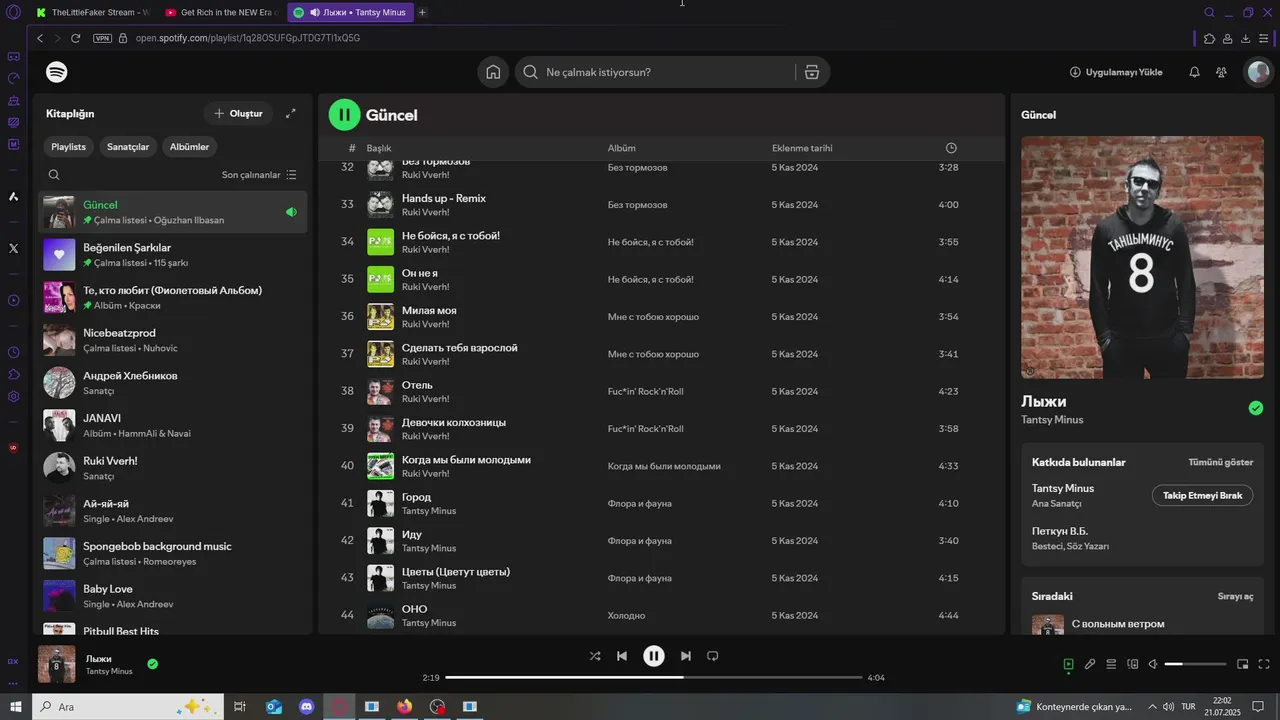Pause the Güncel playlist with the green button

point(344,115)
